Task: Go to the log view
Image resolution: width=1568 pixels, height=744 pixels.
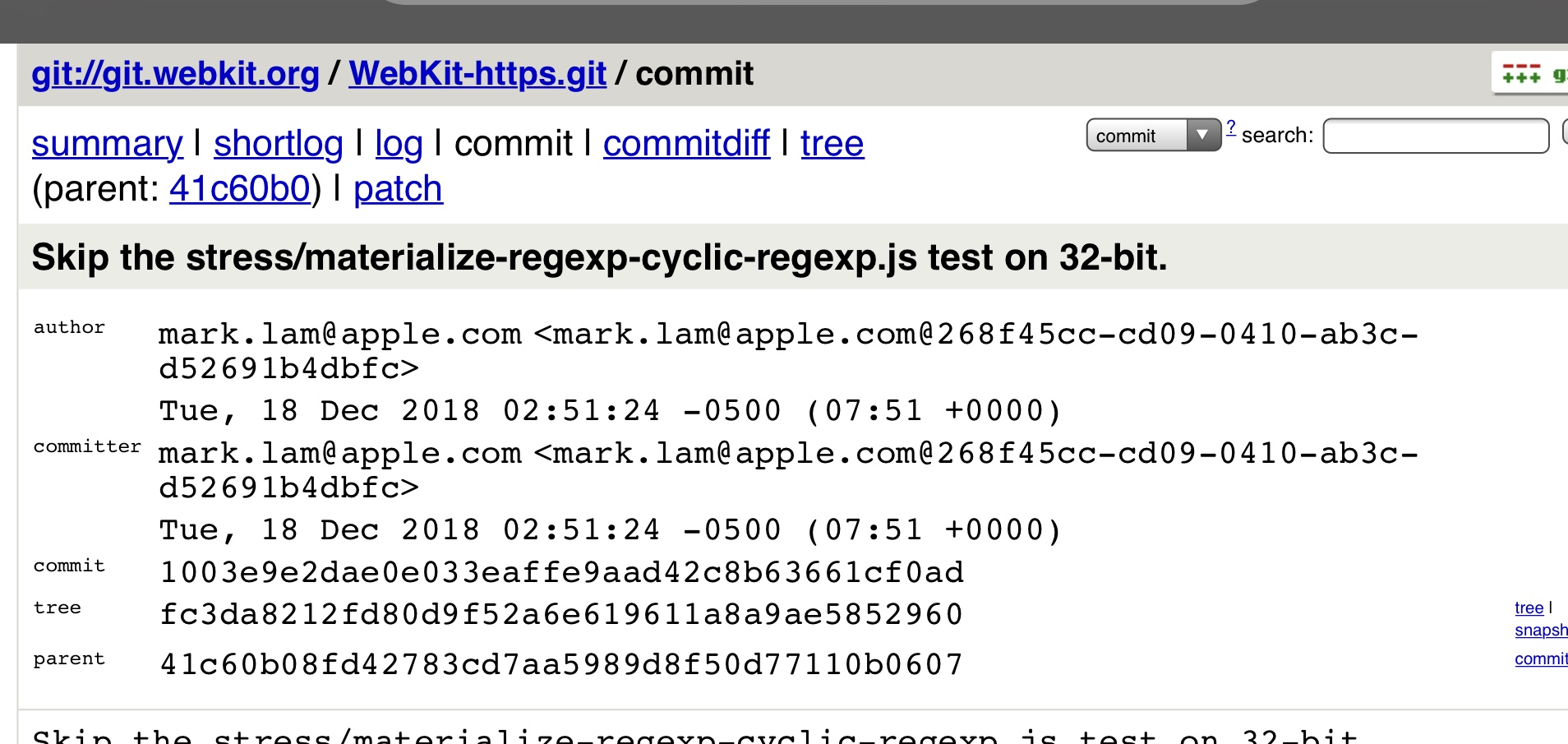Action: click(x=399, y=144)
